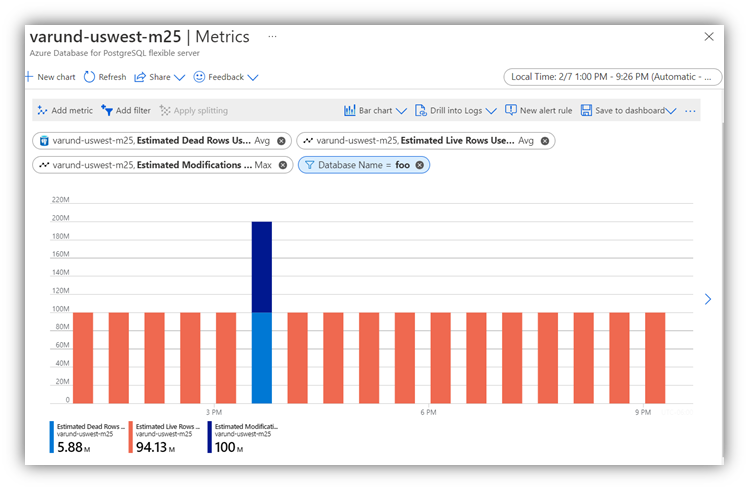The image size is (749, 490).
Task: Select Estimated Dead Rows legend entry 5.88M
Action: coord(87,437)
